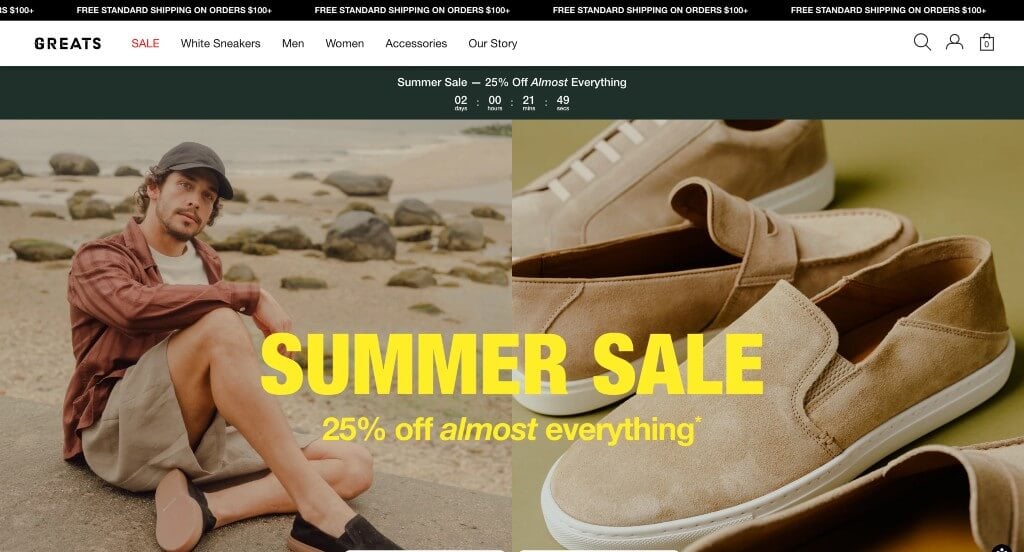Click the partially visible left hero button

click(426, 550)
